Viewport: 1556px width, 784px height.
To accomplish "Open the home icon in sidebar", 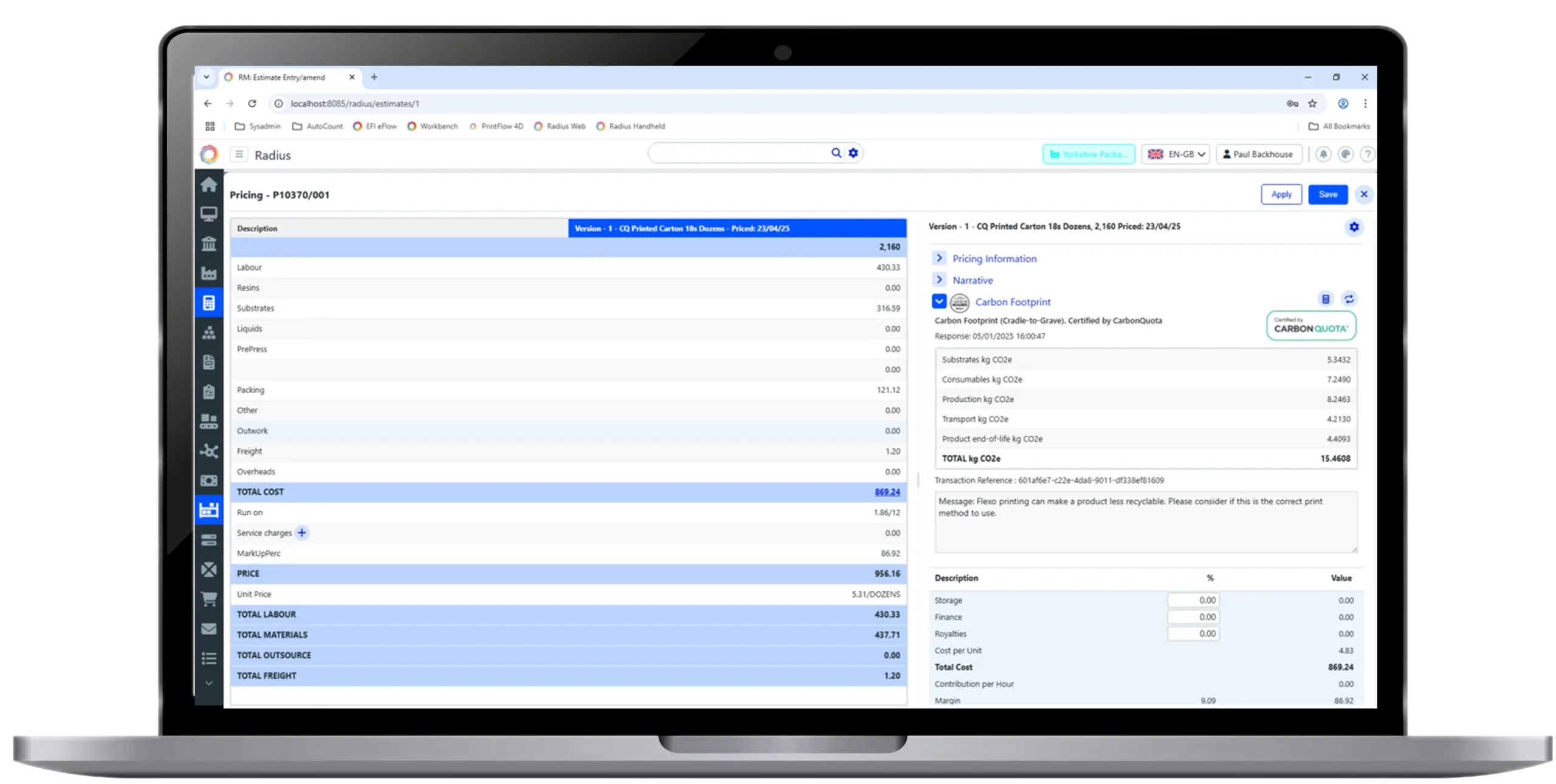I will [x=208, y=185].
